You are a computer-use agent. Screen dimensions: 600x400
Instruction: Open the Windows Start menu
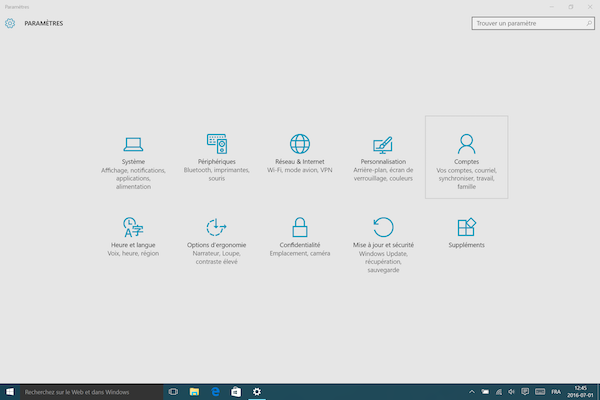[x=10, y=392]
